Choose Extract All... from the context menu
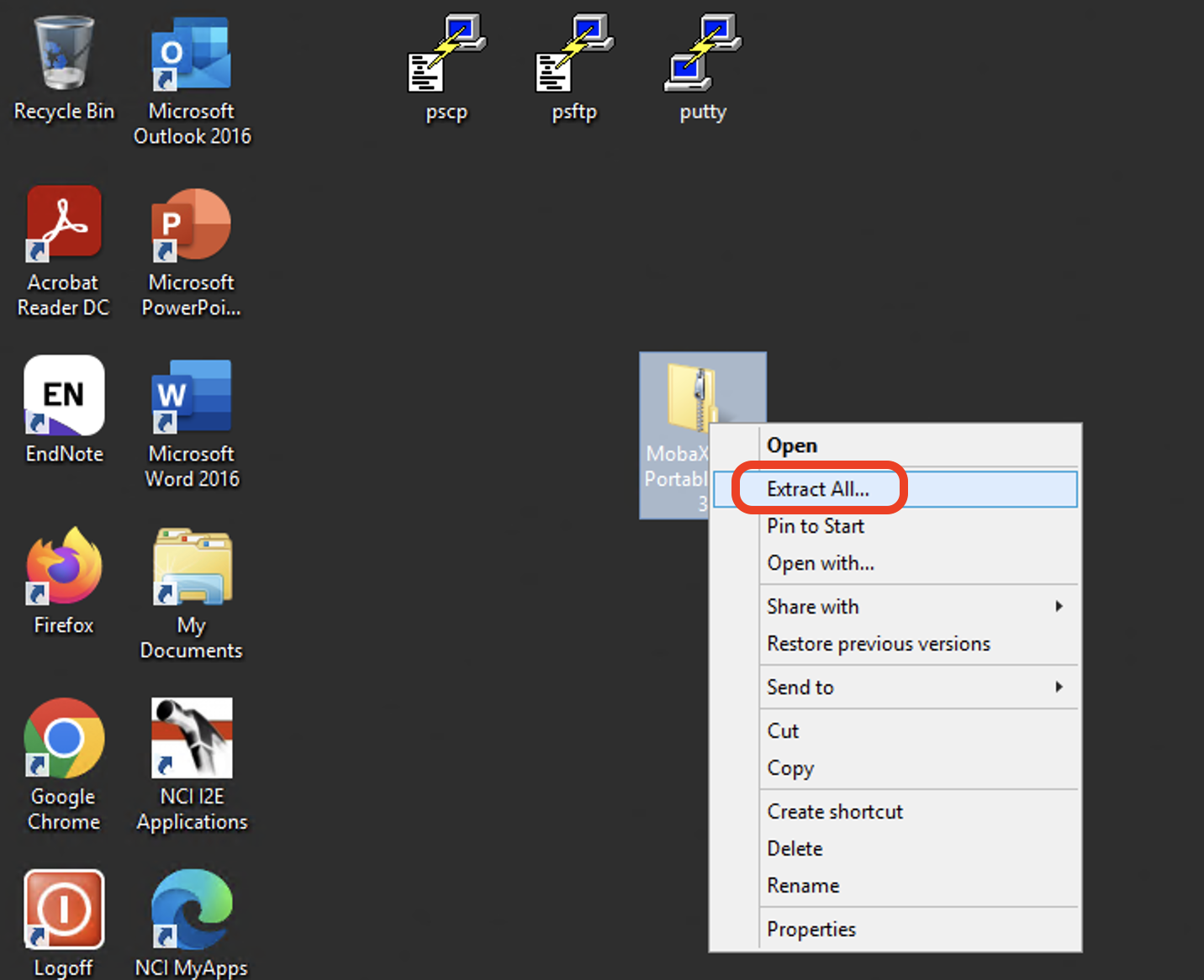The image size is (1204, 980). (818, 489)
